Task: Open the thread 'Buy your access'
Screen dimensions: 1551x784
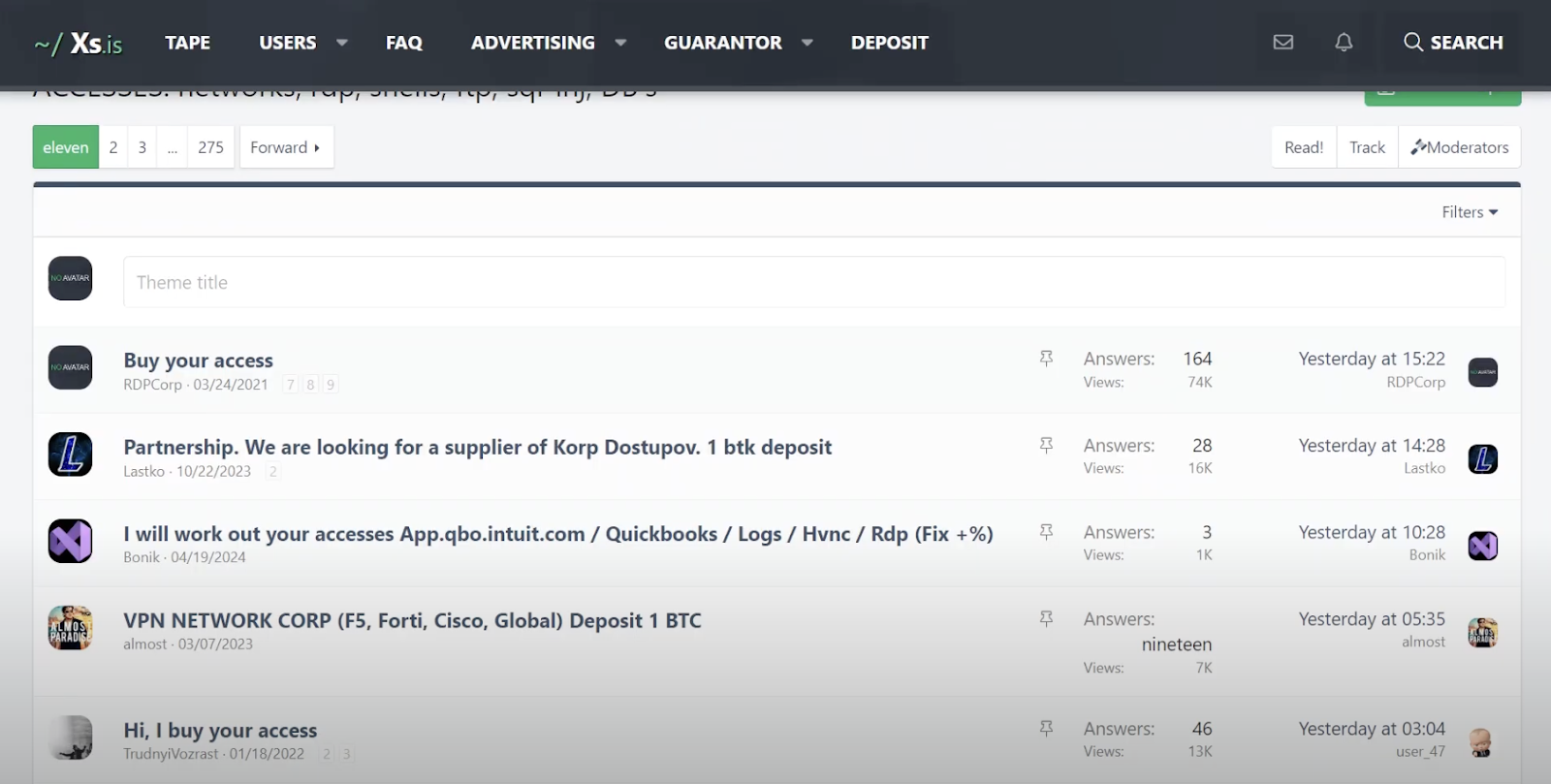Action: [199, 361]
